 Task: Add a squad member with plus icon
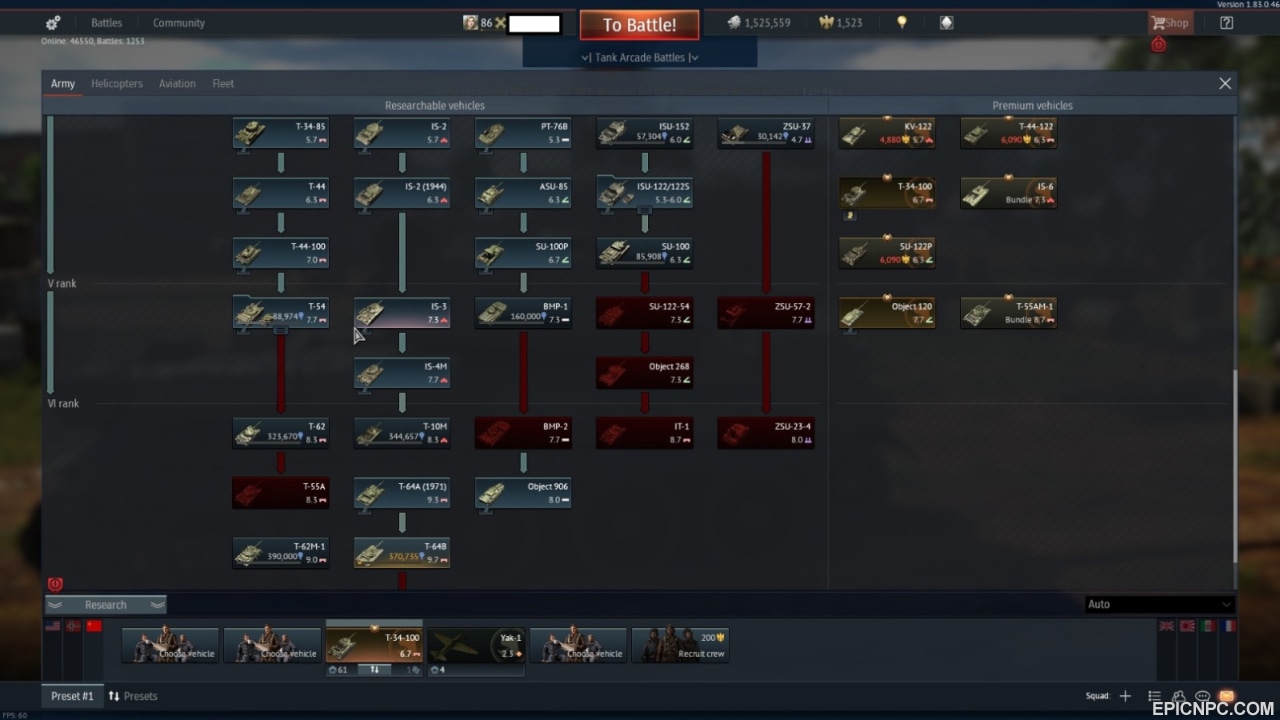[1125, 696]
